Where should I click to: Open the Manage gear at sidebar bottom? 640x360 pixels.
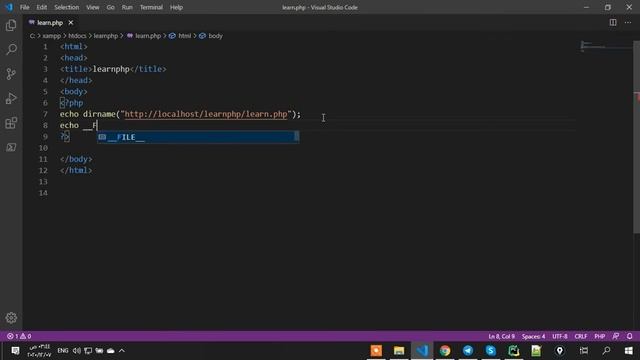point(11,318)
